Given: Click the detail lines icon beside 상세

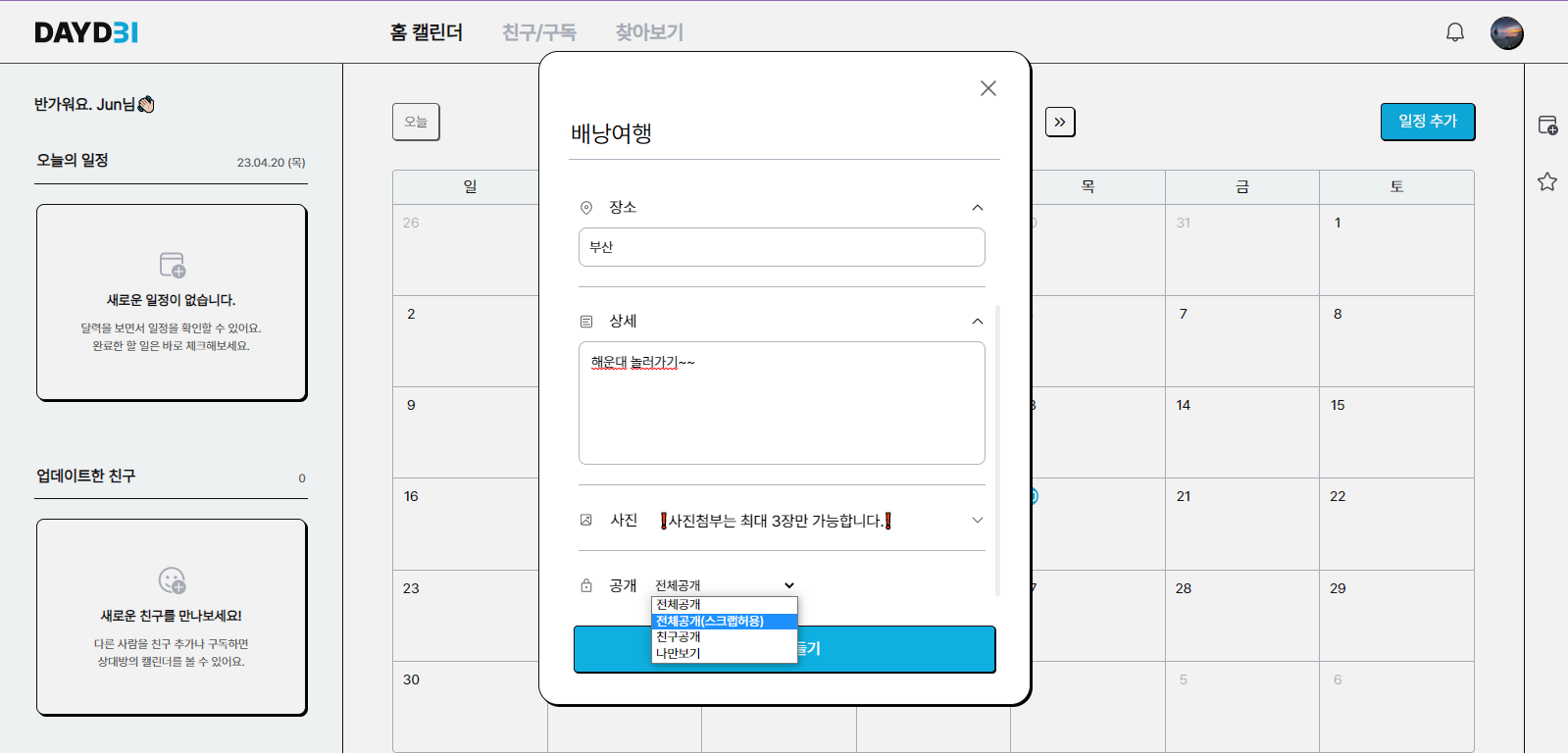Looking at the screenshot, I should coord(586,321).
